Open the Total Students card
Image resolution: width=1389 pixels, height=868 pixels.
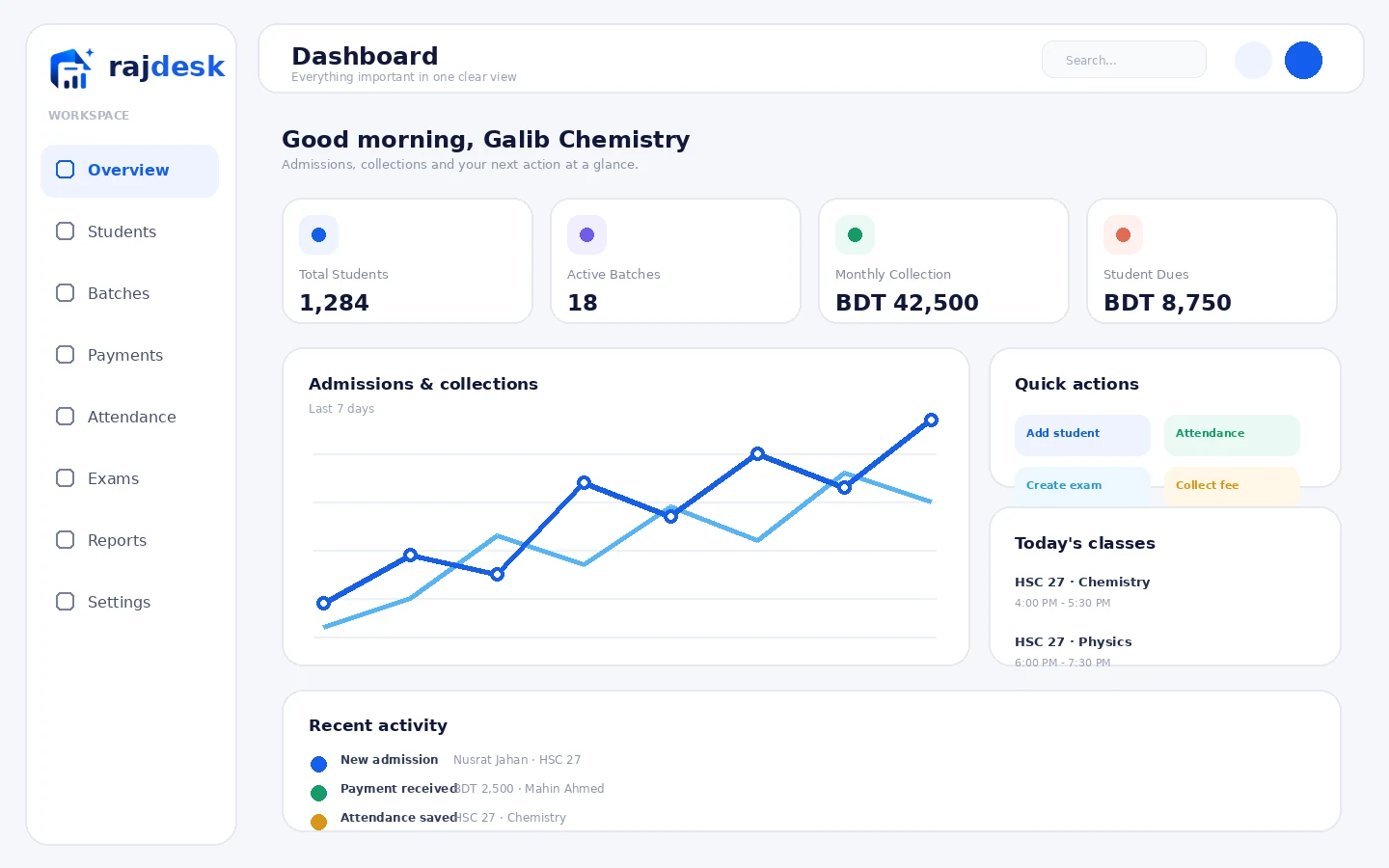point(407,261)
